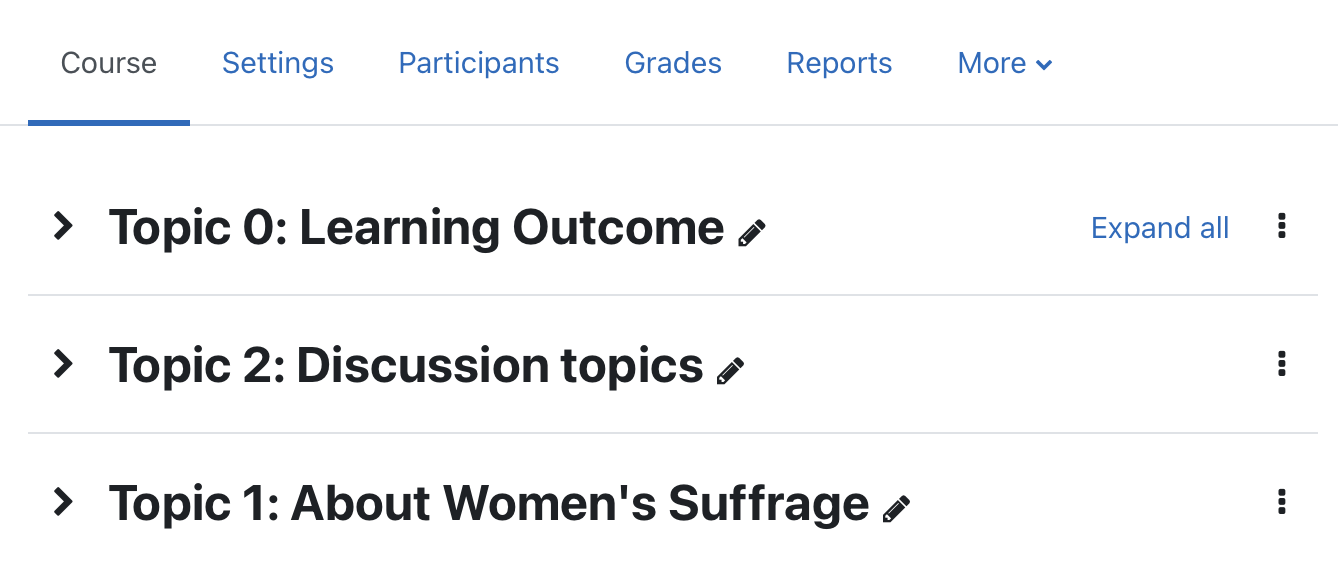Viewport: 1338px width, 568px height.
Task: Open the Topic 0: Learning Outcome title
Action: point(416,228)
